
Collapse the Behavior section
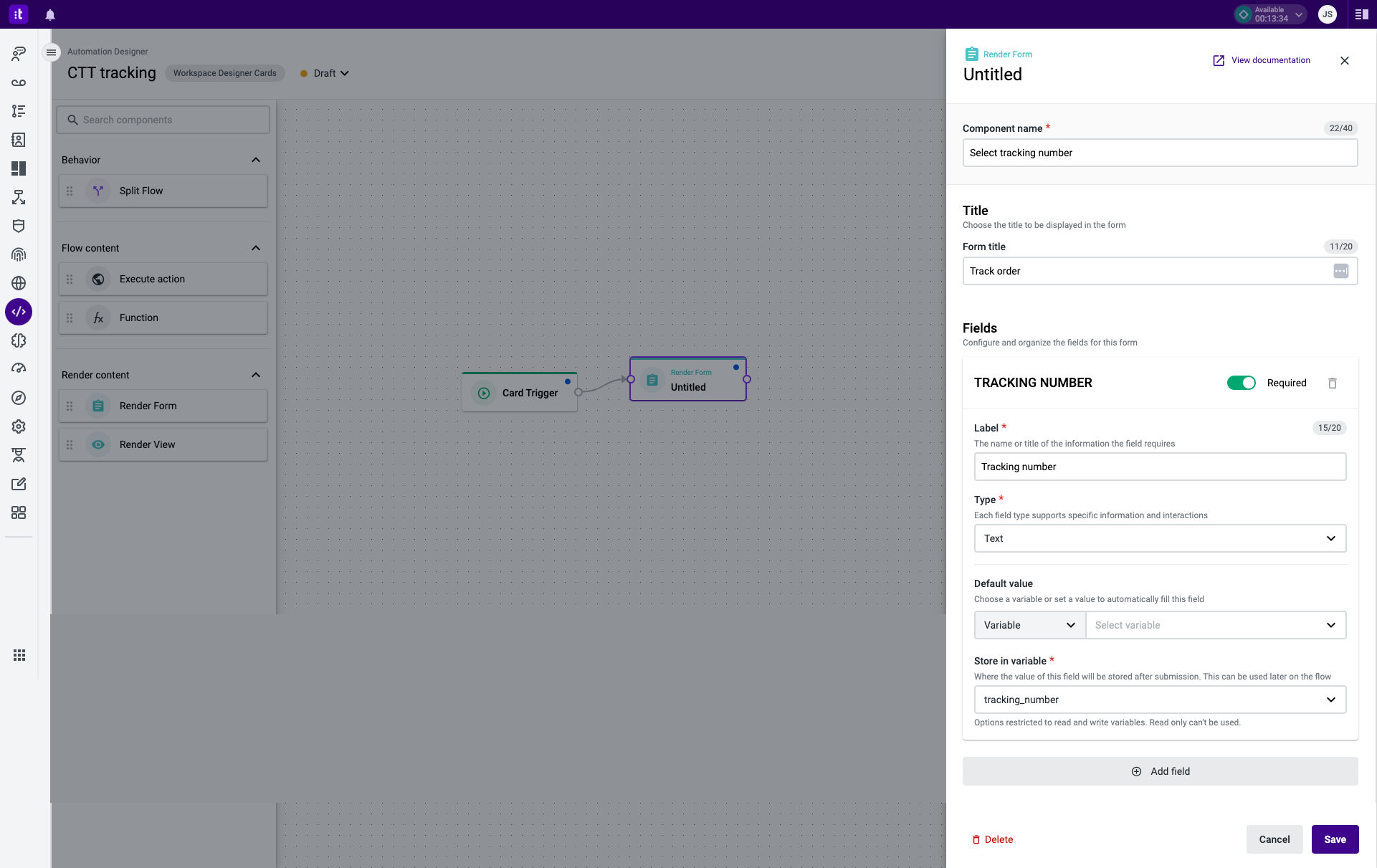click(256, 160)
